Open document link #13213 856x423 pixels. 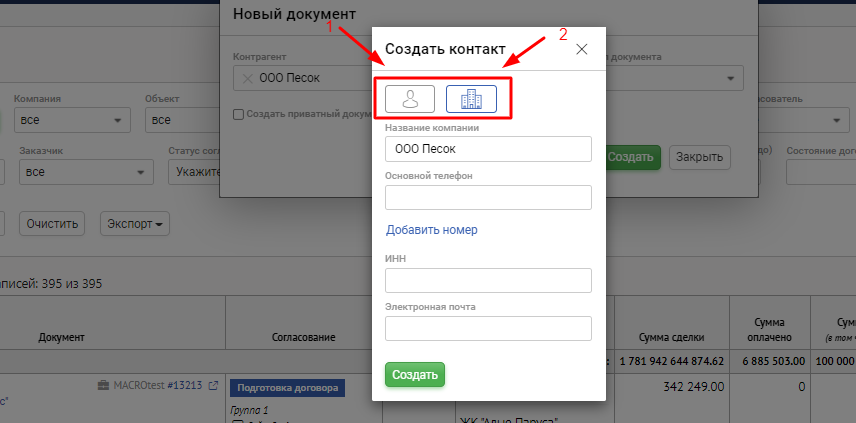coord(184,386)
